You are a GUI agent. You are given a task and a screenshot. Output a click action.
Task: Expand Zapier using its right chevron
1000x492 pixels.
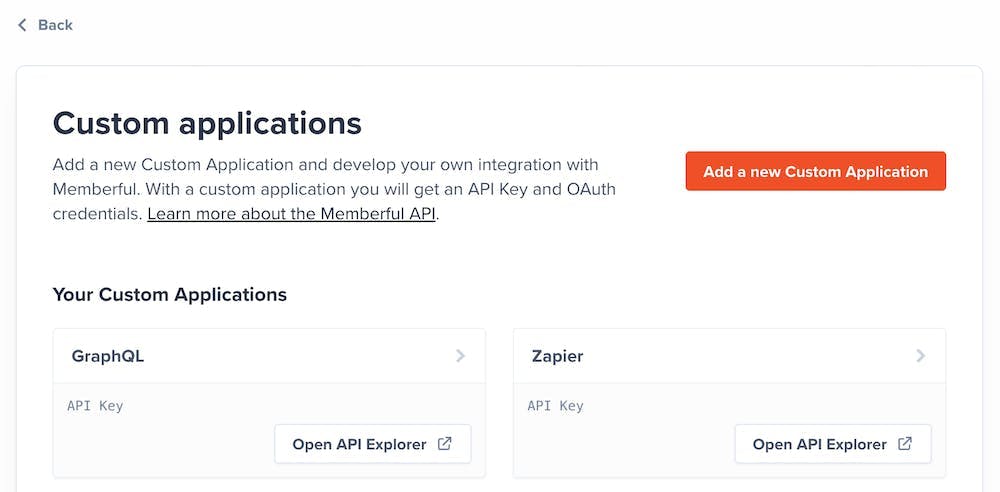point(920,356)
